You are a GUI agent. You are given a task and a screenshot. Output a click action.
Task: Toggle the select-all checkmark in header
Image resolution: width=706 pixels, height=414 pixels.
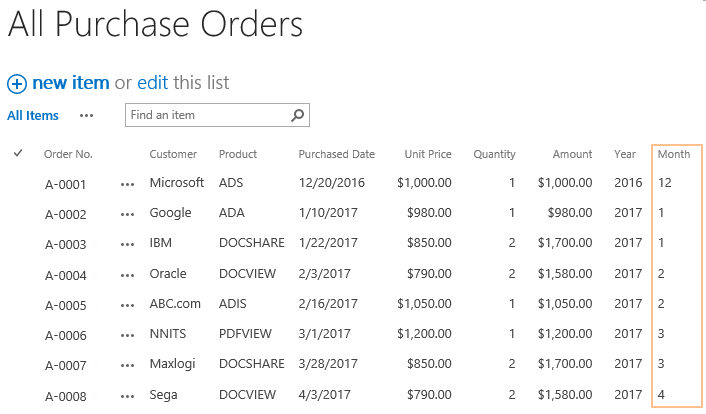click(x=18, y=153)
